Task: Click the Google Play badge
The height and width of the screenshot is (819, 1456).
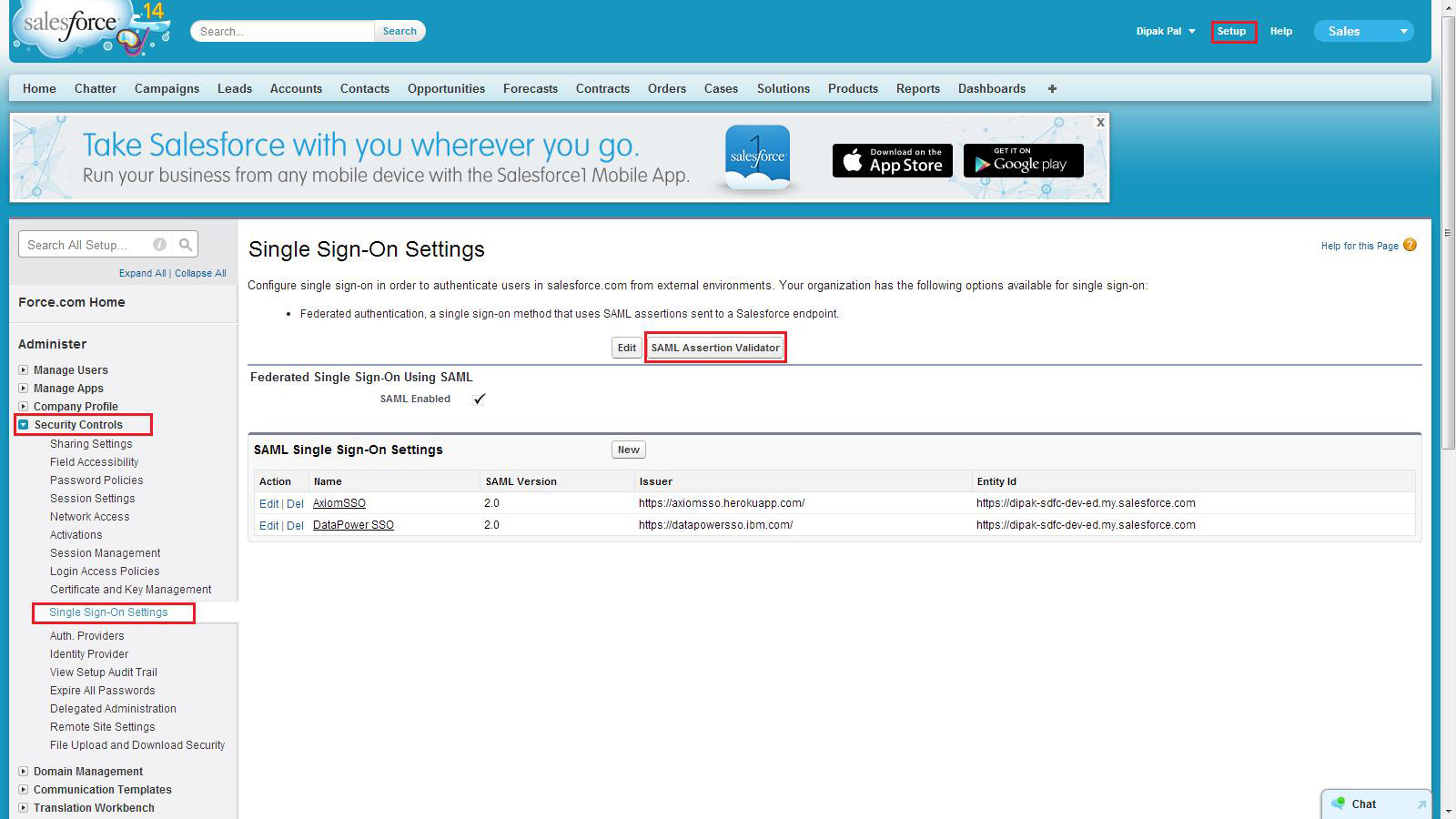Action: point(1023,160)
